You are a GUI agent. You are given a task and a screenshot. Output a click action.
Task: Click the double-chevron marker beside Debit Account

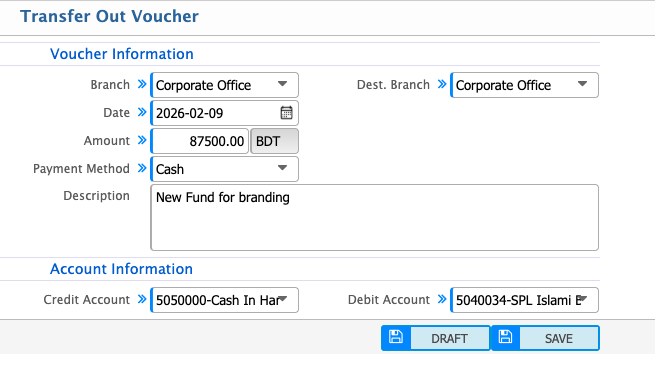tap(442, 299)
